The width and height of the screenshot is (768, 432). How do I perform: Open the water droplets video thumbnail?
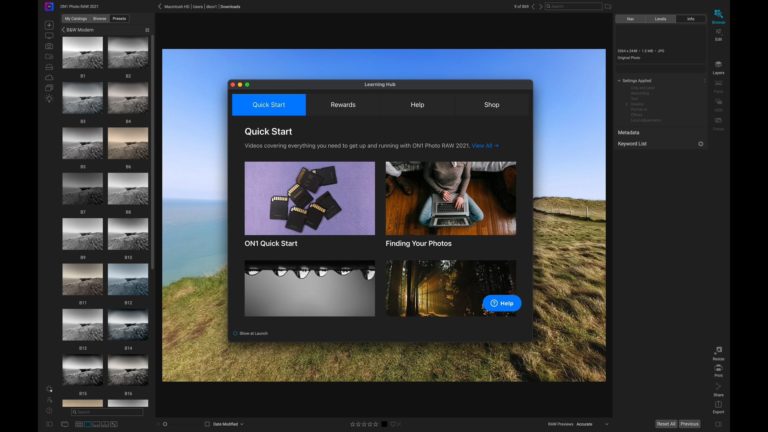coord(310,288)
